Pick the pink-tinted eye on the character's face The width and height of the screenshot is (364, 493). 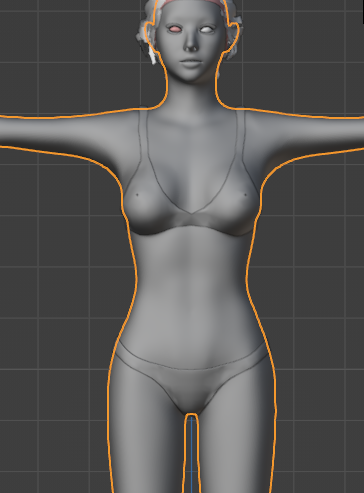click(175, 29)
